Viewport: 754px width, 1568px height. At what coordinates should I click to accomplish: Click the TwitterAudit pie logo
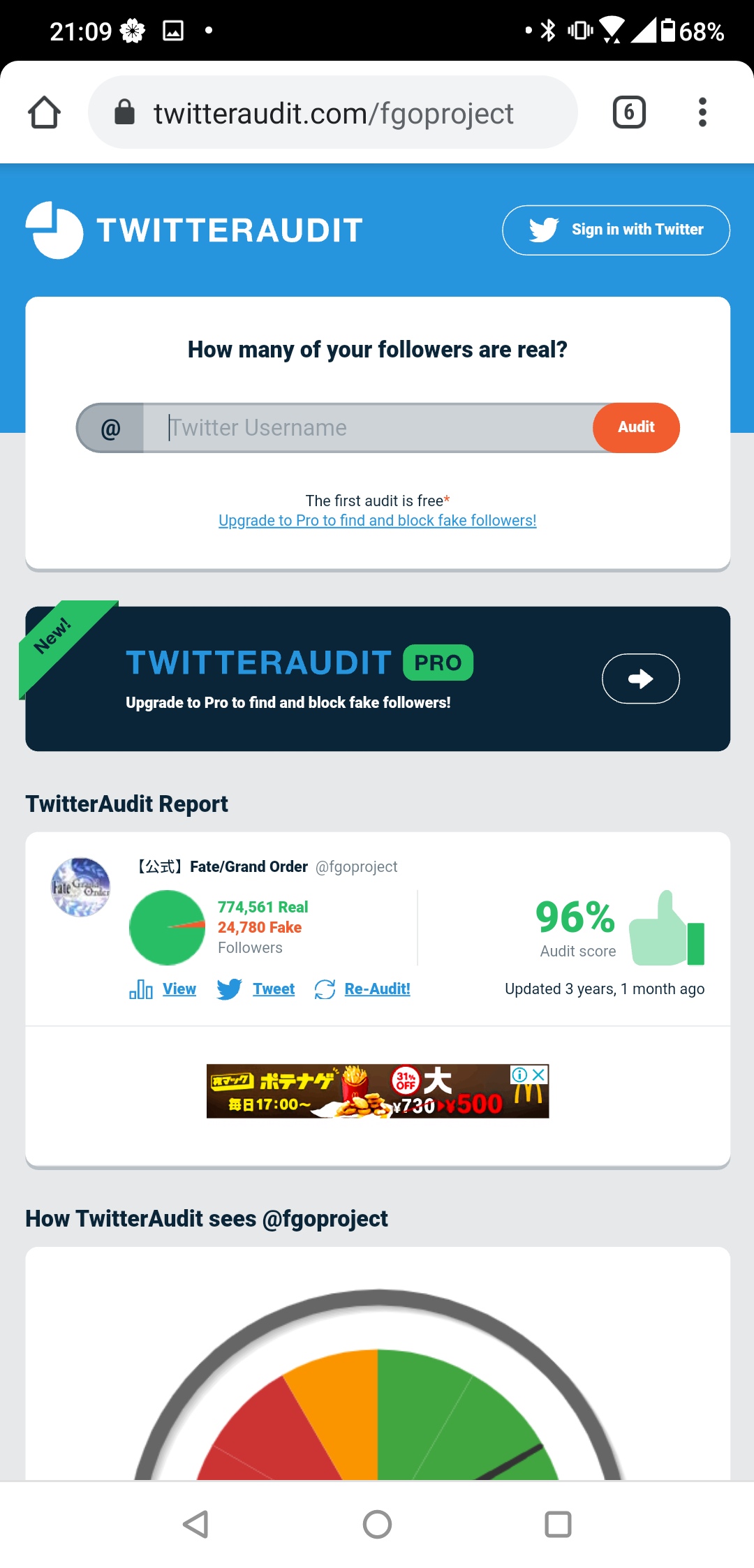(54, 230)
